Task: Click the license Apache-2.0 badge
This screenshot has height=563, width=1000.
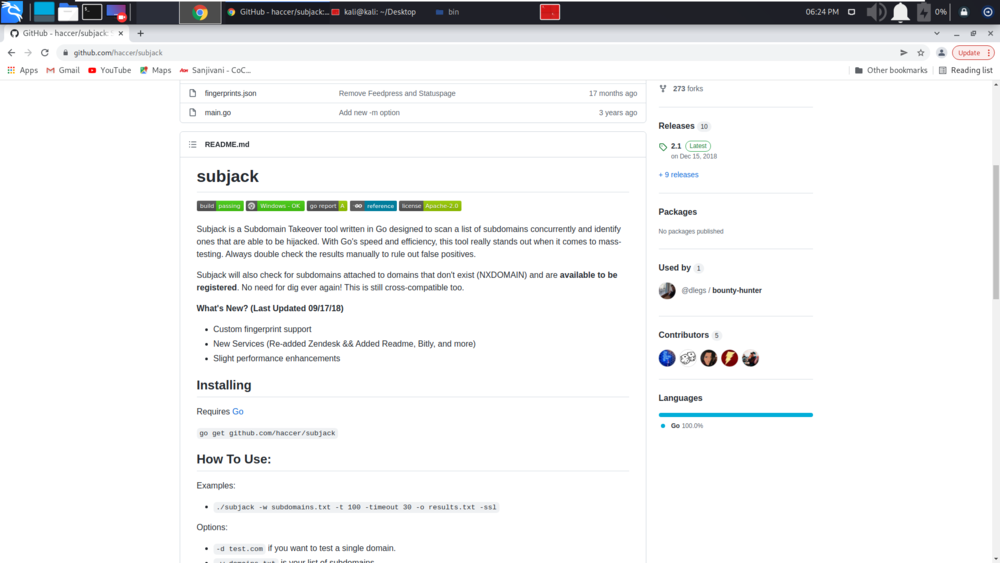Action: 430,206
